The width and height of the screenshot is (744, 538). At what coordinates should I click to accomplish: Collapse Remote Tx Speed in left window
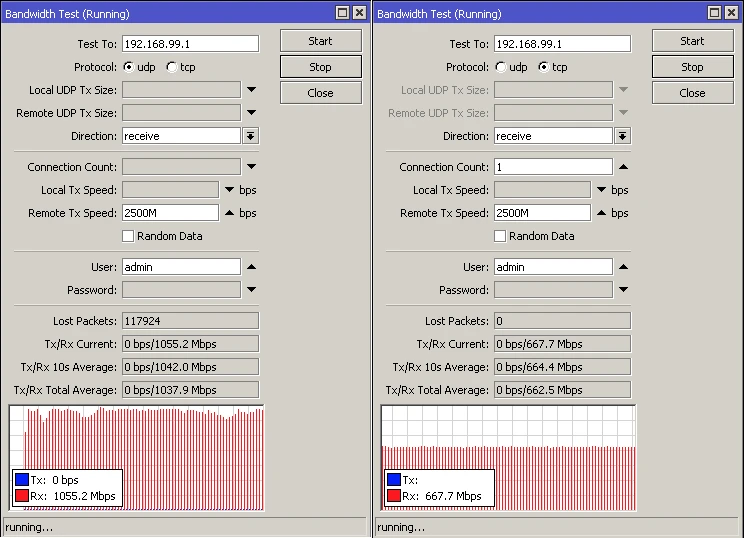click(230, 213)
